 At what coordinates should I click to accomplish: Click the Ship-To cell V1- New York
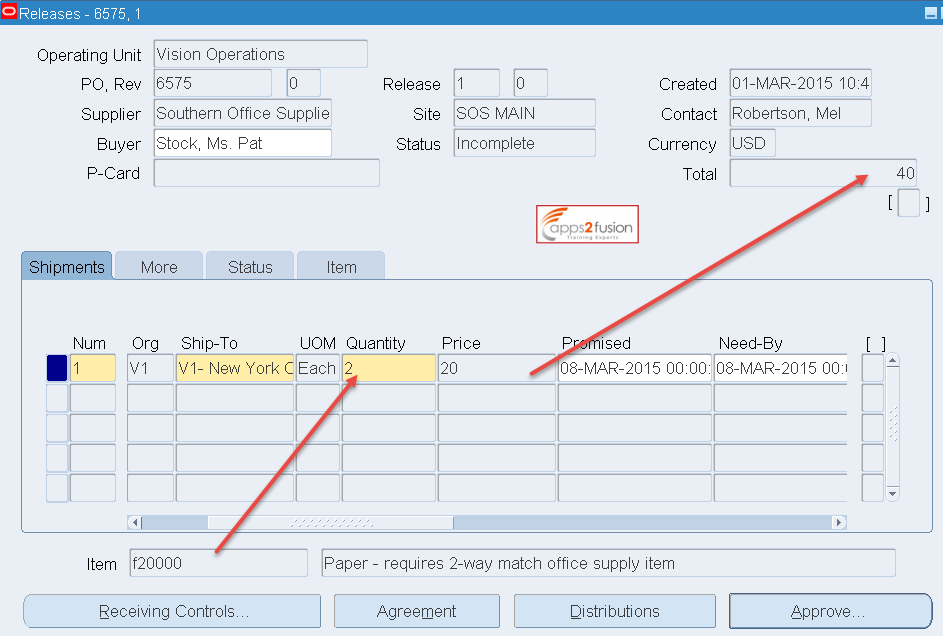click(x=235, y=368)
